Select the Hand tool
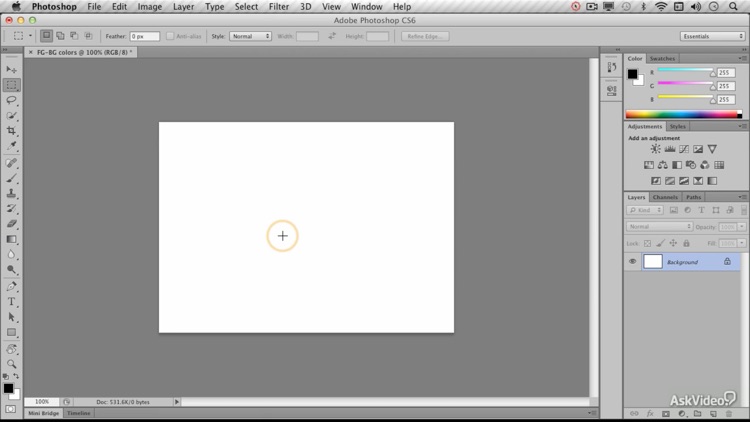The image size is (750, 422). (x=11, y=349)
